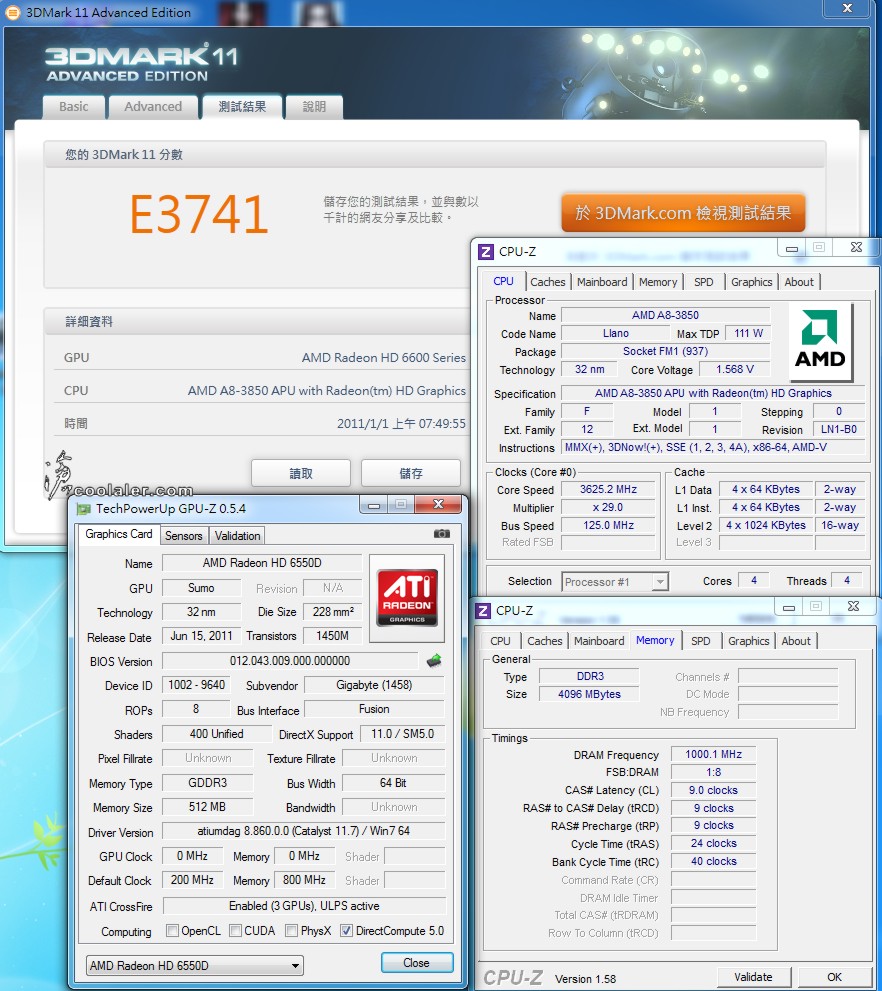The height and width of the screenshot is (991, 882).
Task: Switch to Sensors tab in GPU-Z
Action: (x=183, y=535)
